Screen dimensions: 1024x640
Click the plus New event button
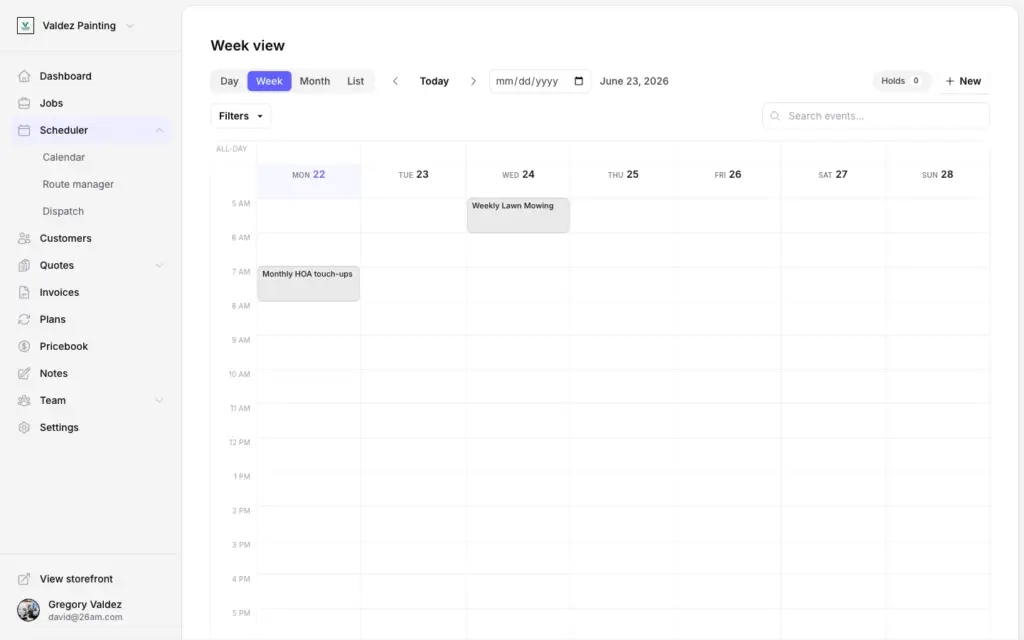point(963,81)
